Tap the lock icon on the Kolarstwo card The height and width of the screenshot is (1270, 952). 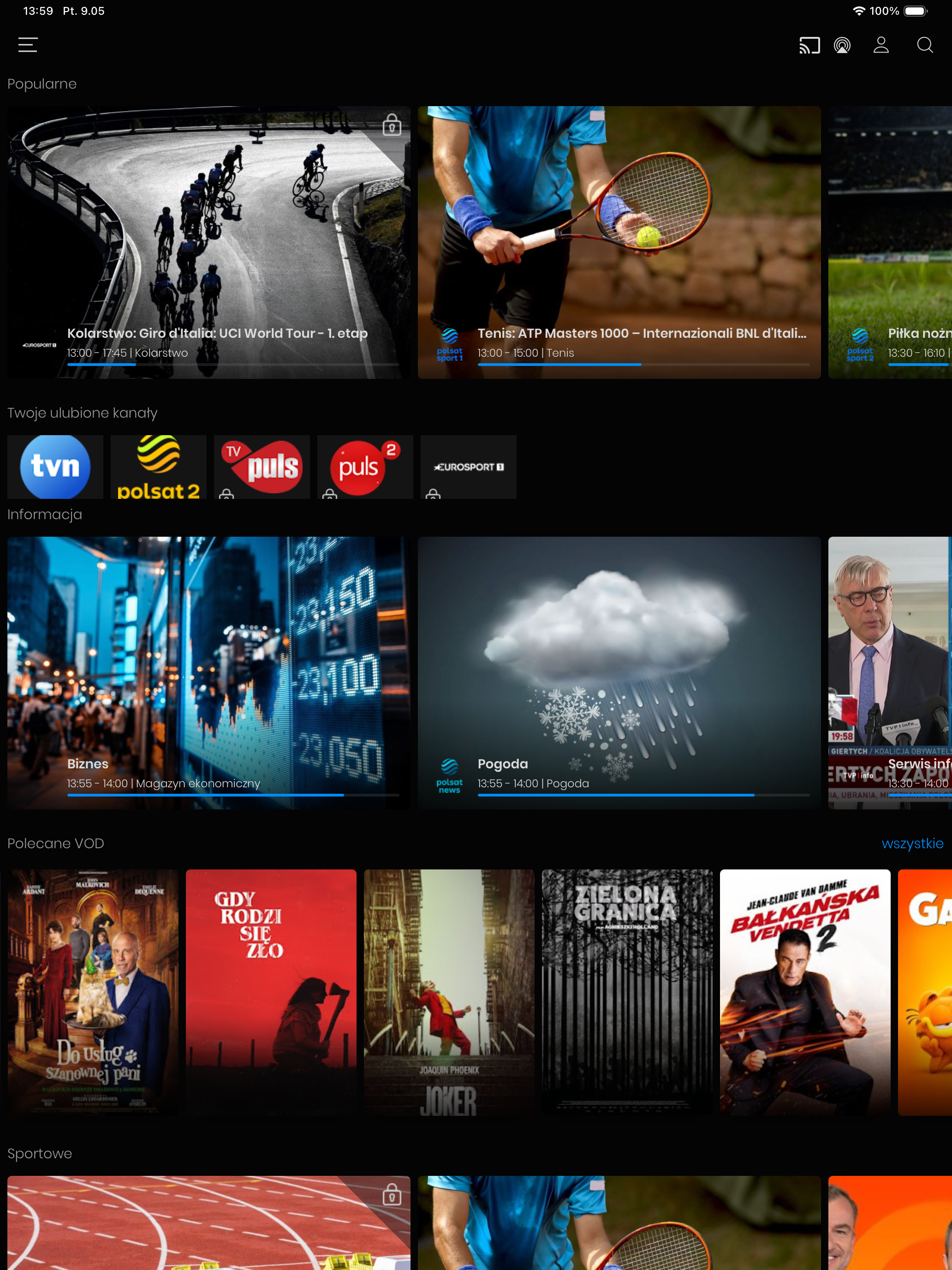pos(391,124)
